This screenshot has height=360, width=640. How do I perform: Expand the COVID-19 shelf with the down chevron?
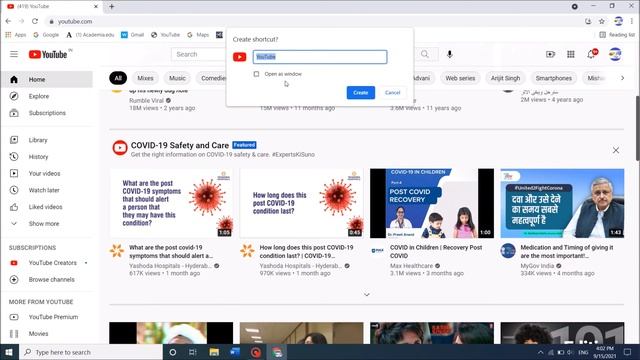pyautogui.click(x=367, y=294)
